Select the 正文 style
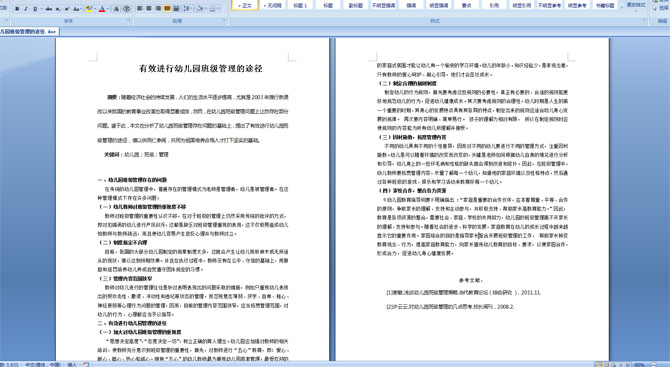 pyautogui.click(x=245, y=5)
